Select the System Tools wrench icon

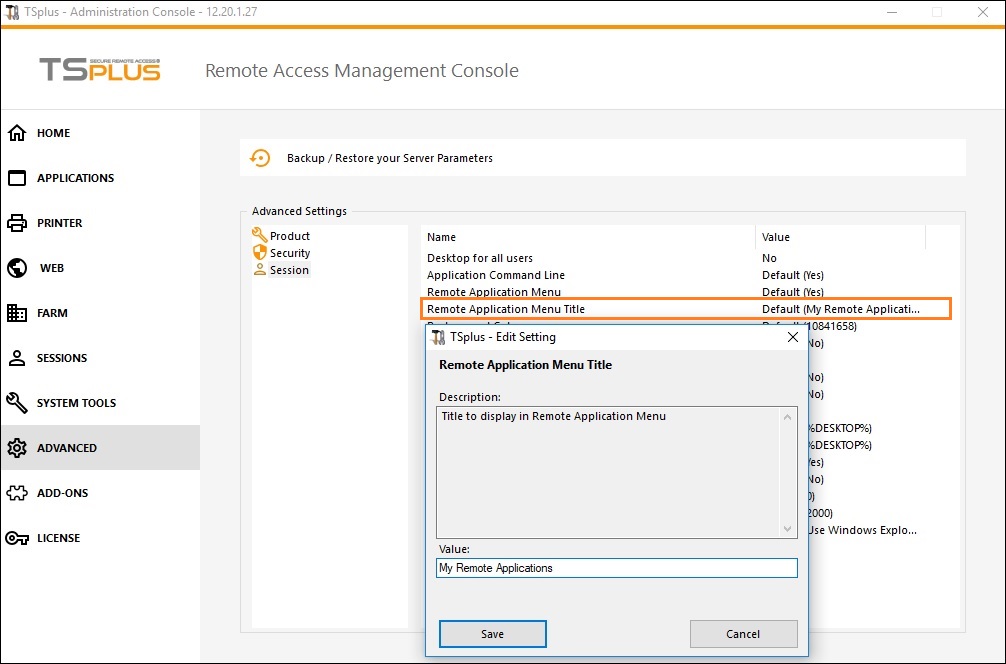pyautogui.click(x=17, y=403)
